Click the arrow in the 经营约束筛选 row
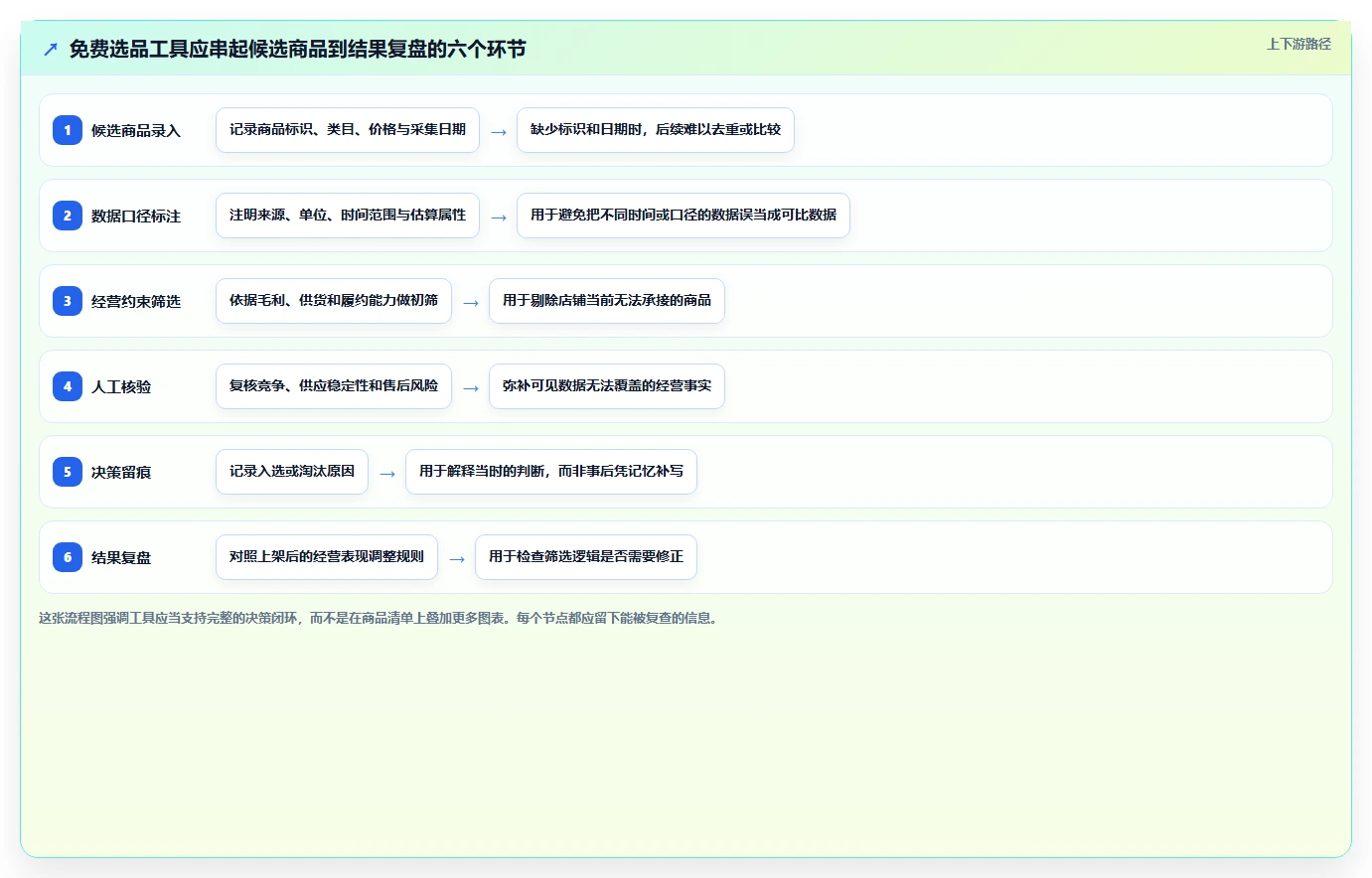 (471, 303)
